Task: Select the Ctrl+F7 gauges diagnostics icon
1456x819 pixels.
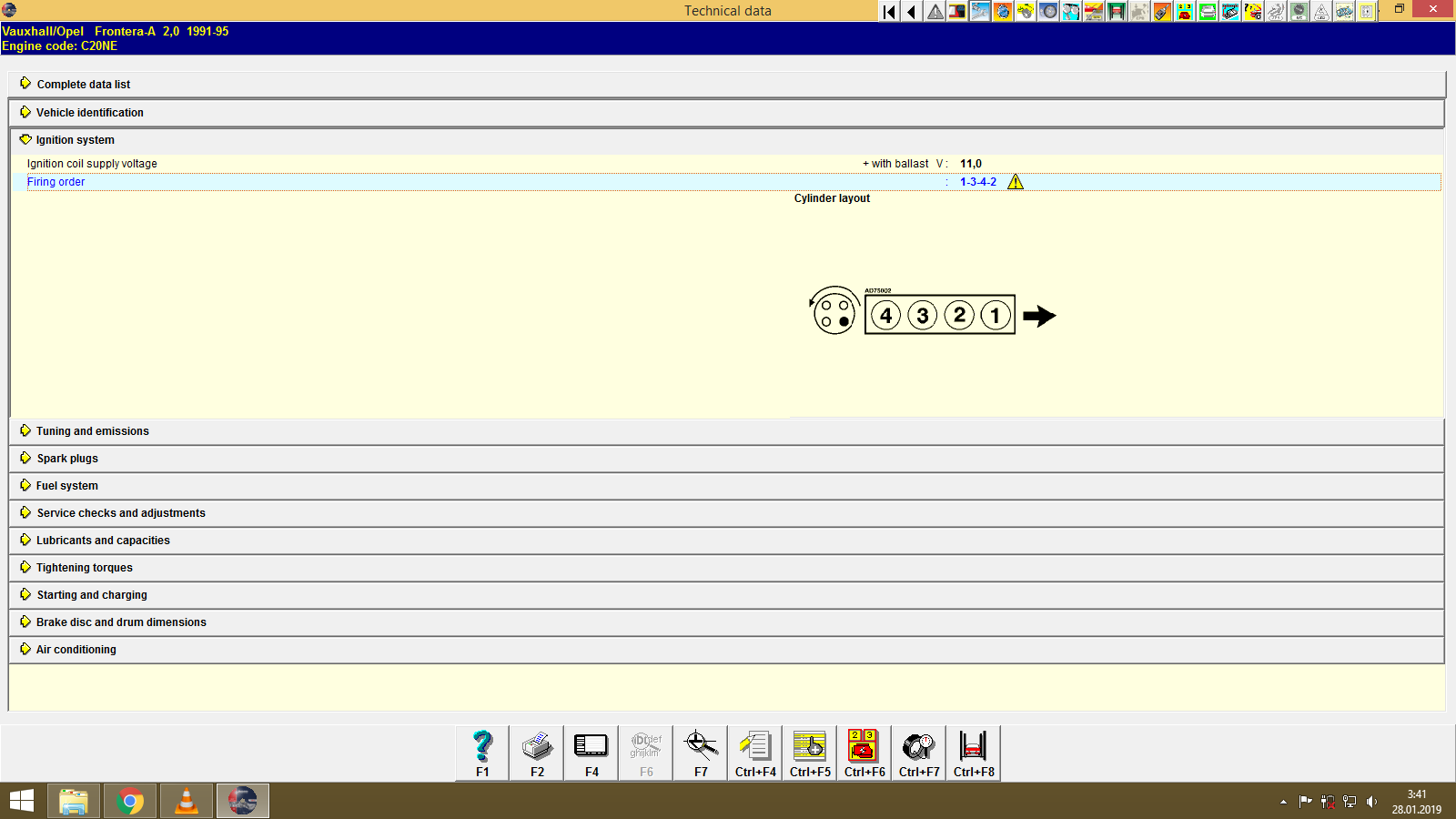Action: (918, 752)
